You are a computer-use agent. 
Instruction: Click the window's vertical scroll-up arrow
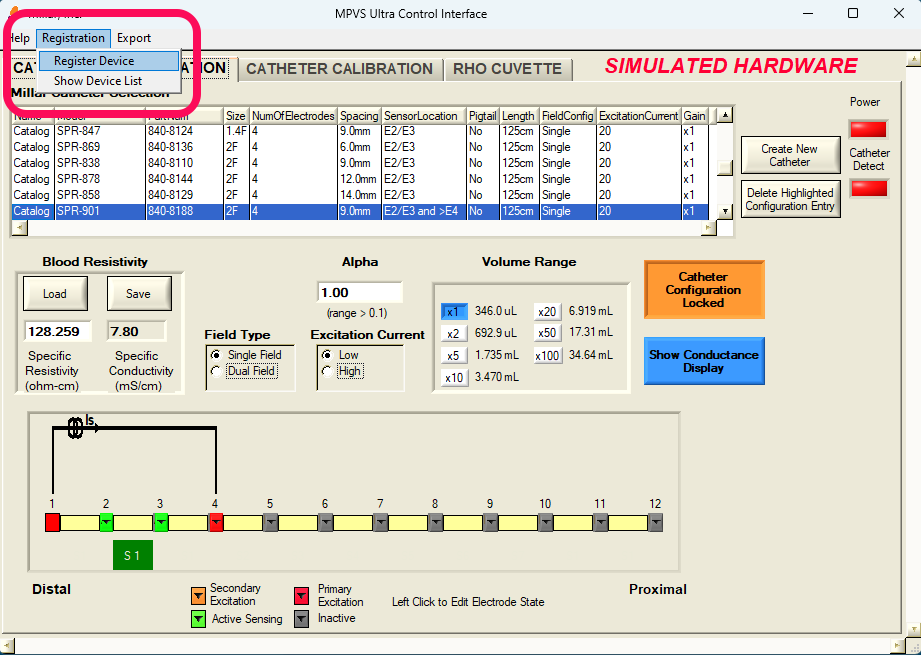click(x=913, y=59)
